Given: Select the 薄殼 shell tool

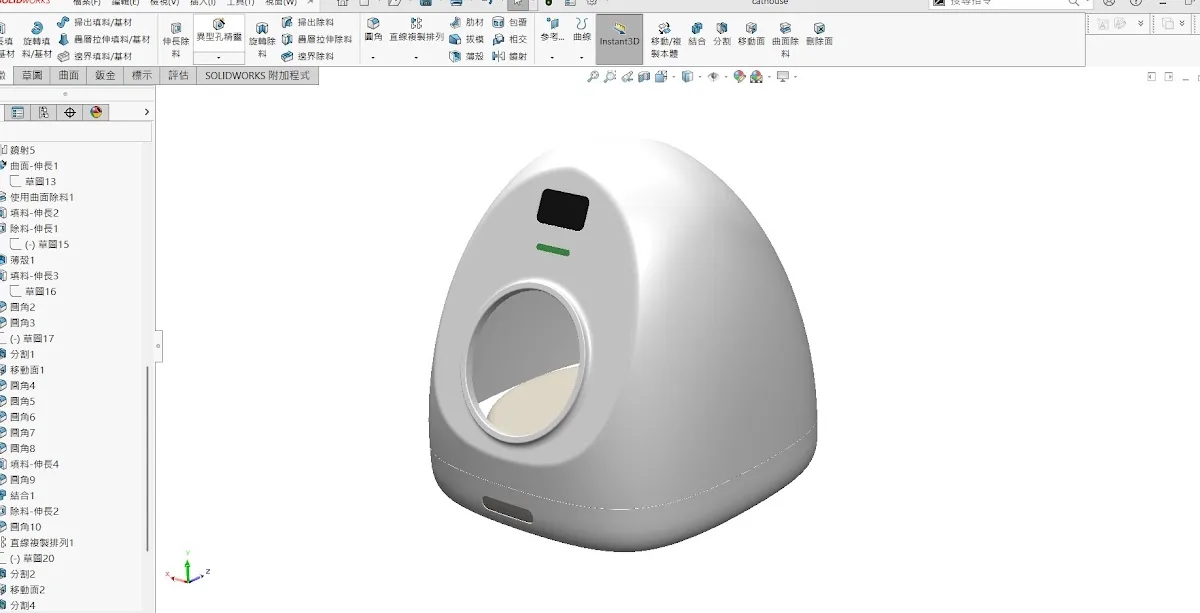Looking at the screenshot, I should 467,57.
